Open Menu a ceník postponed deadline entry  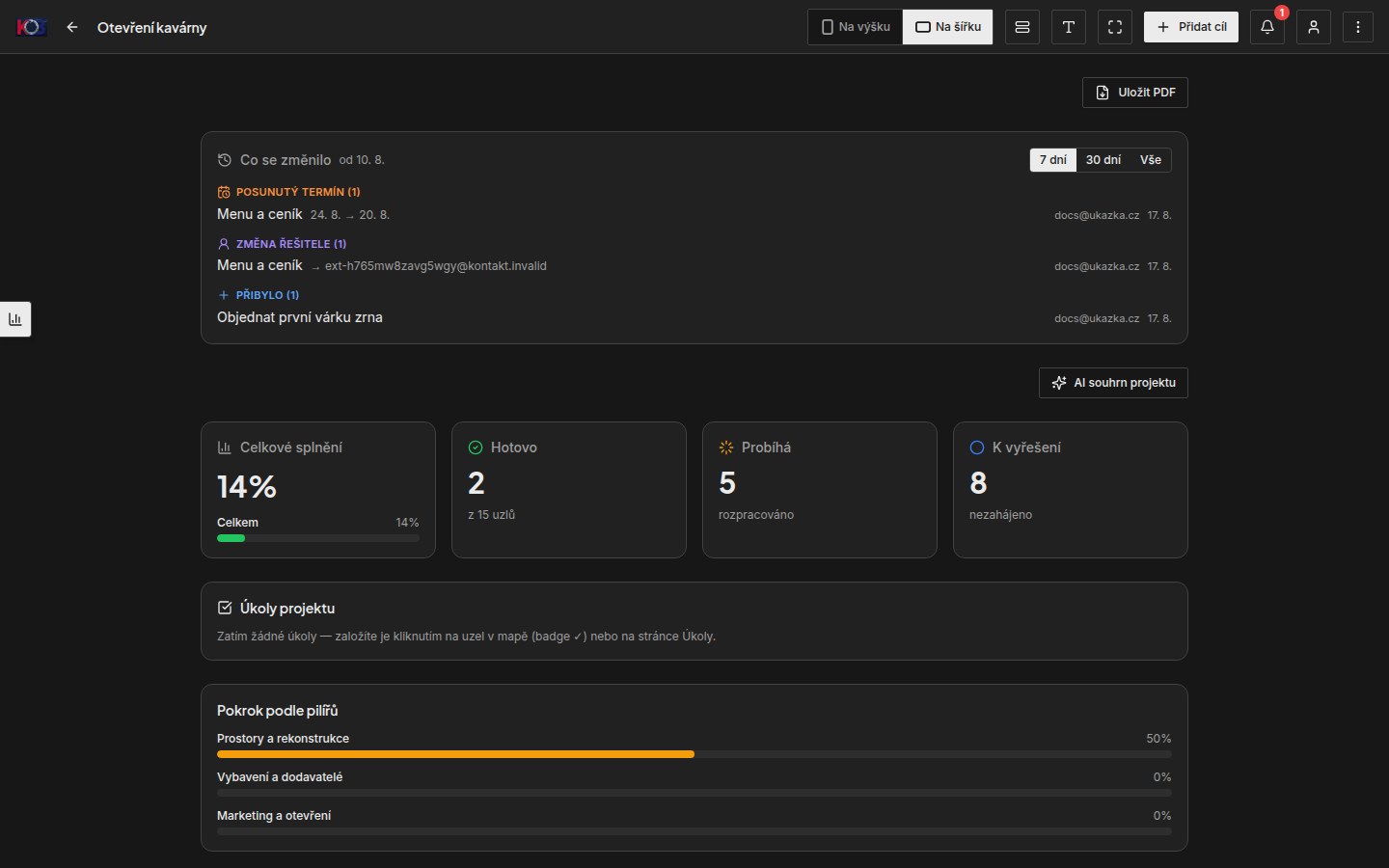click(694, 215)
